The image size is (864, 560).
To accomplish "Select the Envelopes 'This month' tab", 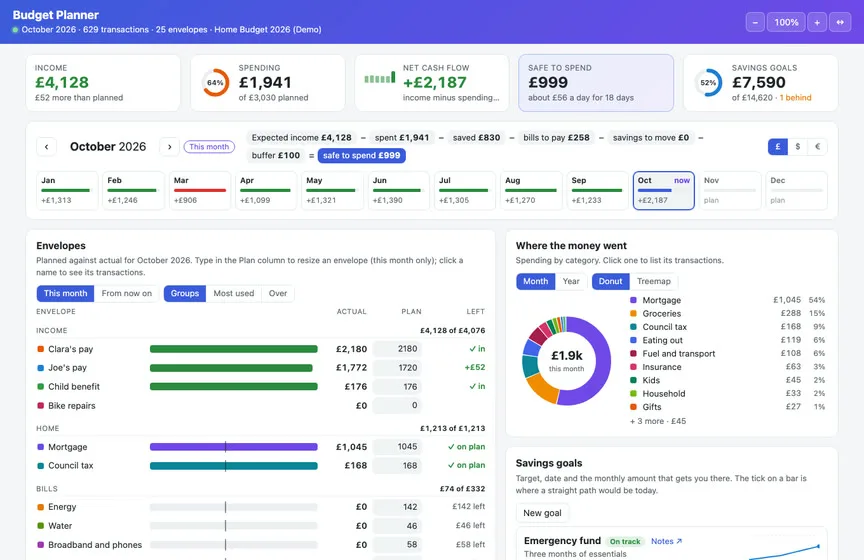I will pos(66,293).
